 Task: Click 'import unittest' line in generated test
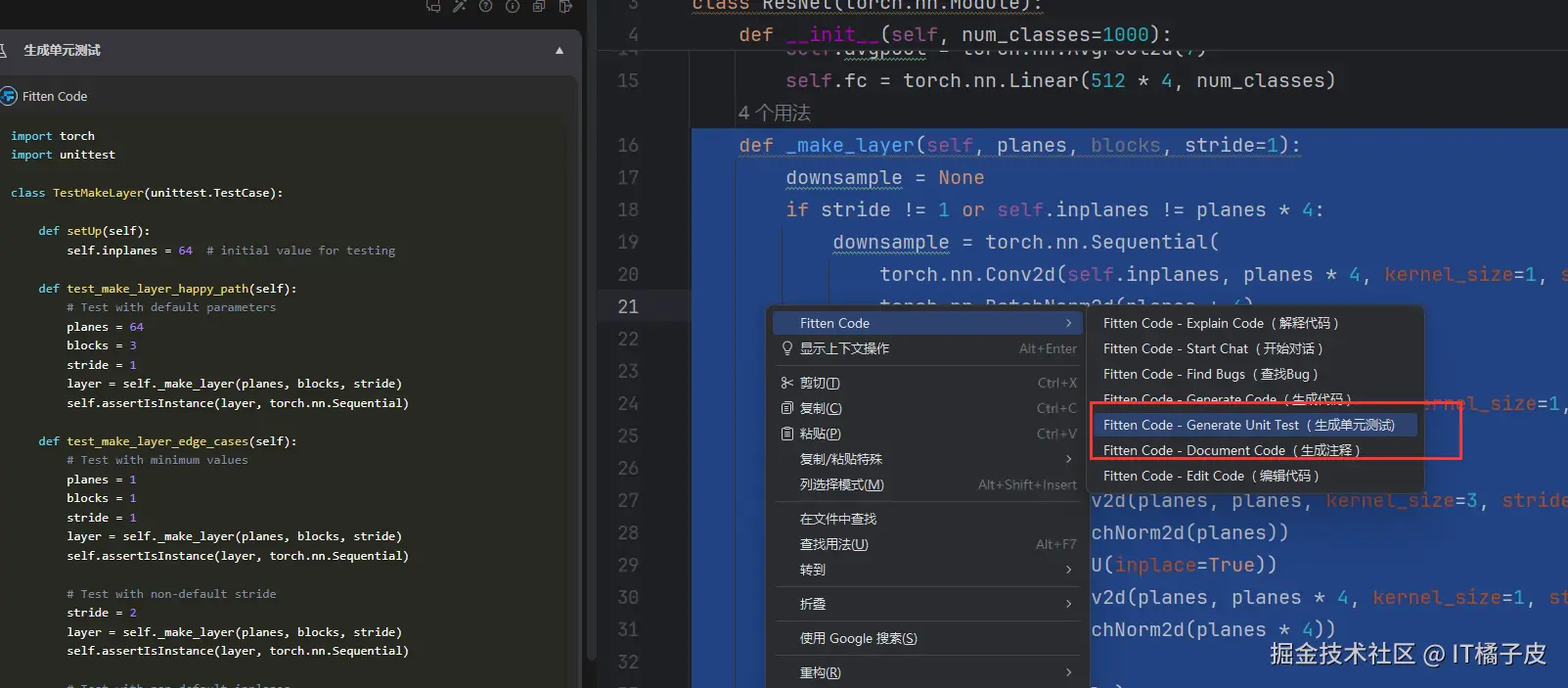tap(63, 155)
